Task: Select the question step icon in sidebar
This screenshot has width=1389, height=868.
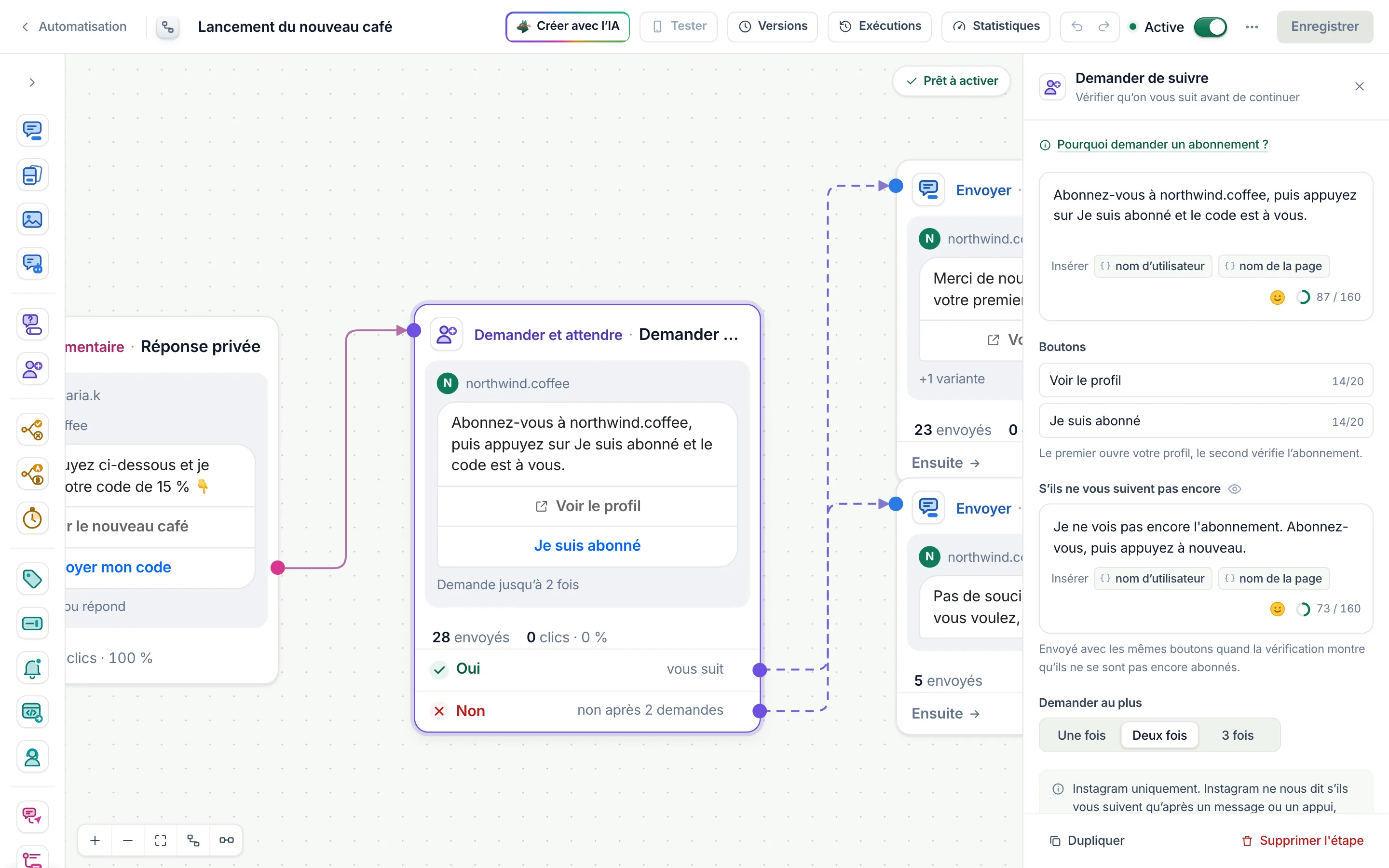Action: point(32,325)
